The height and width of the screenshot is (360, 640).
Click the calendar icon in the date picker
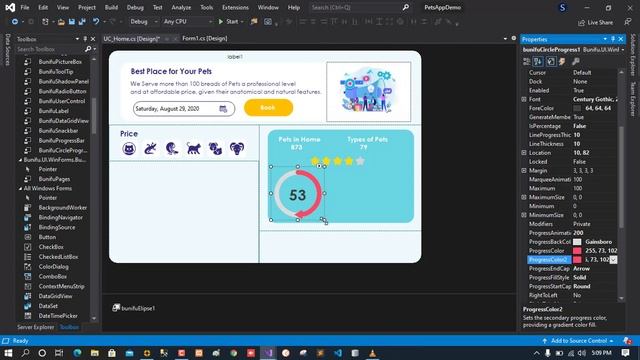[x=223, y=109]
